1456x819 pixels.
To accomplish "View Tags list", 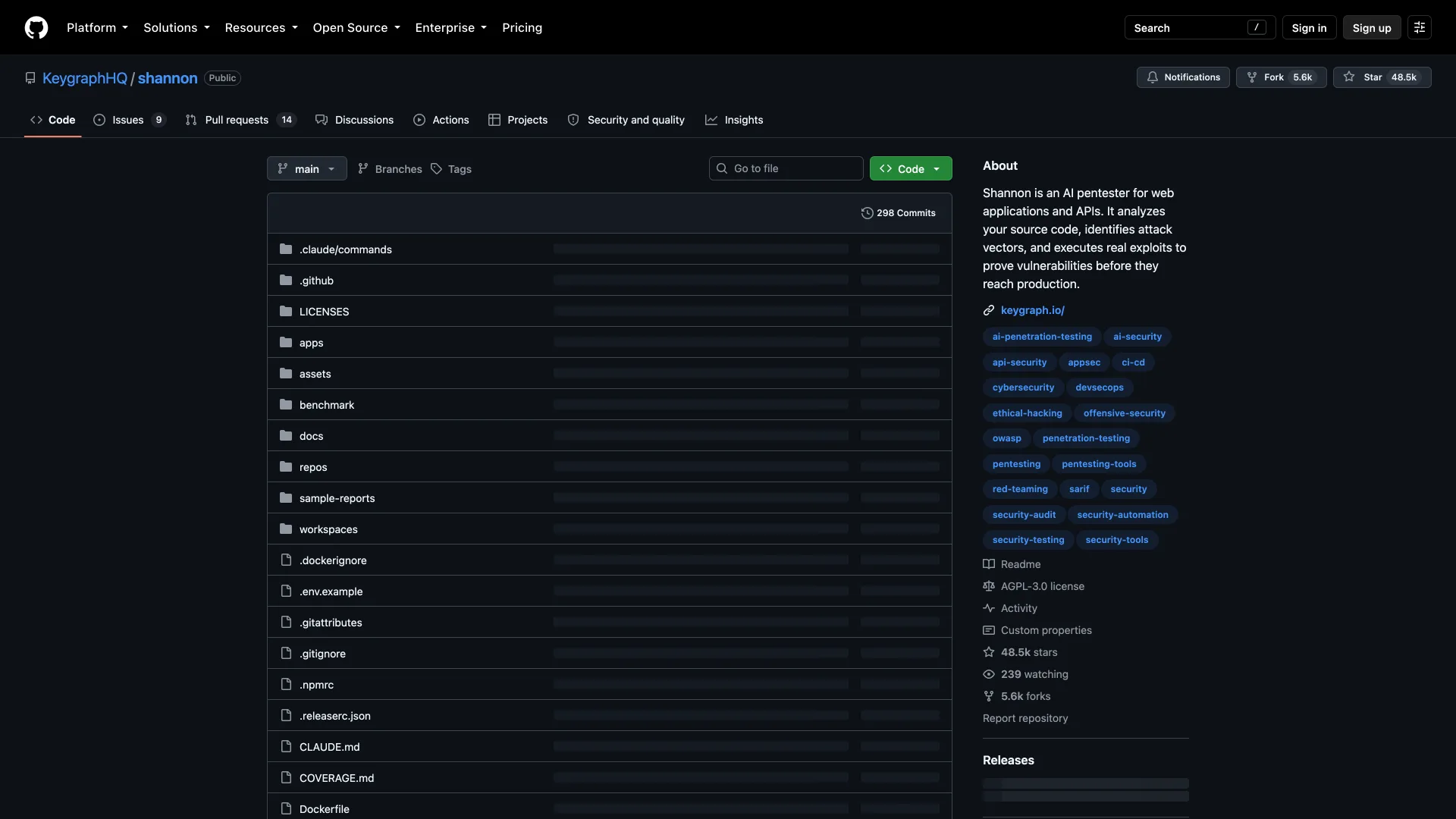I will point(451,168).
